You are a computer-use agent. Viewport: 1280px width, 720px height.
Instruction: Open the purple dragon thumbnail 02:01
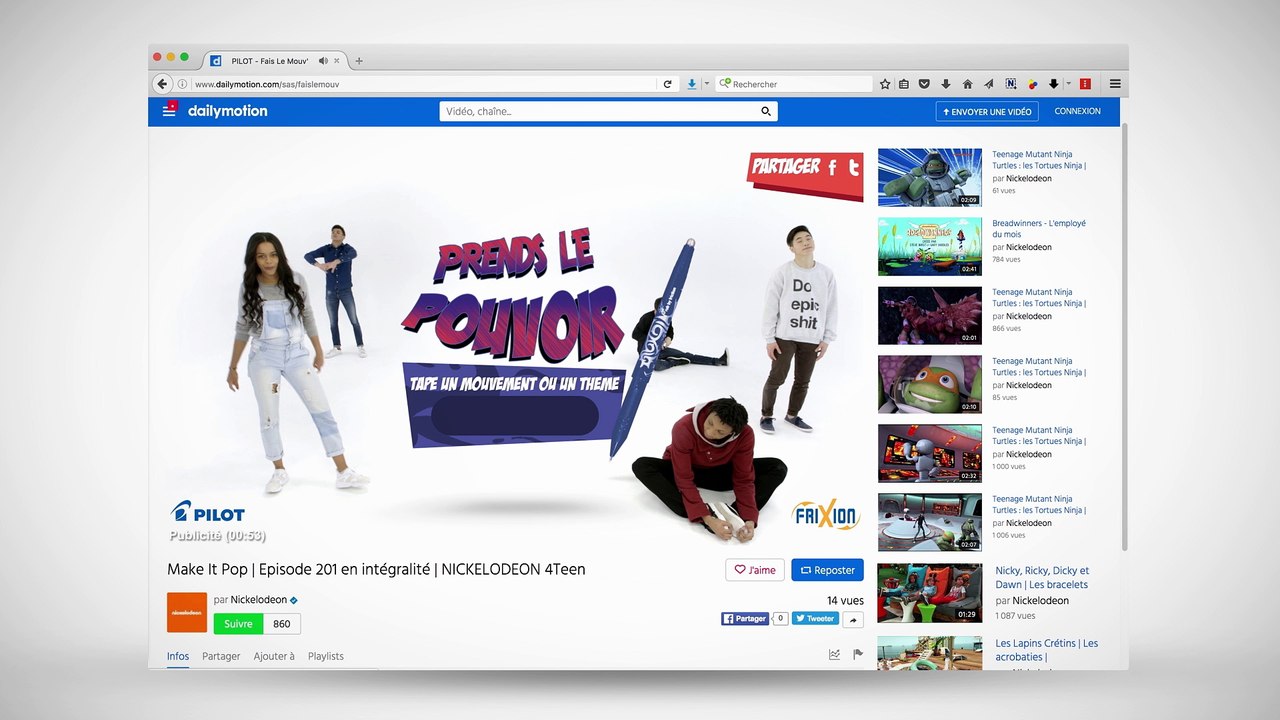tap(930, 316)
